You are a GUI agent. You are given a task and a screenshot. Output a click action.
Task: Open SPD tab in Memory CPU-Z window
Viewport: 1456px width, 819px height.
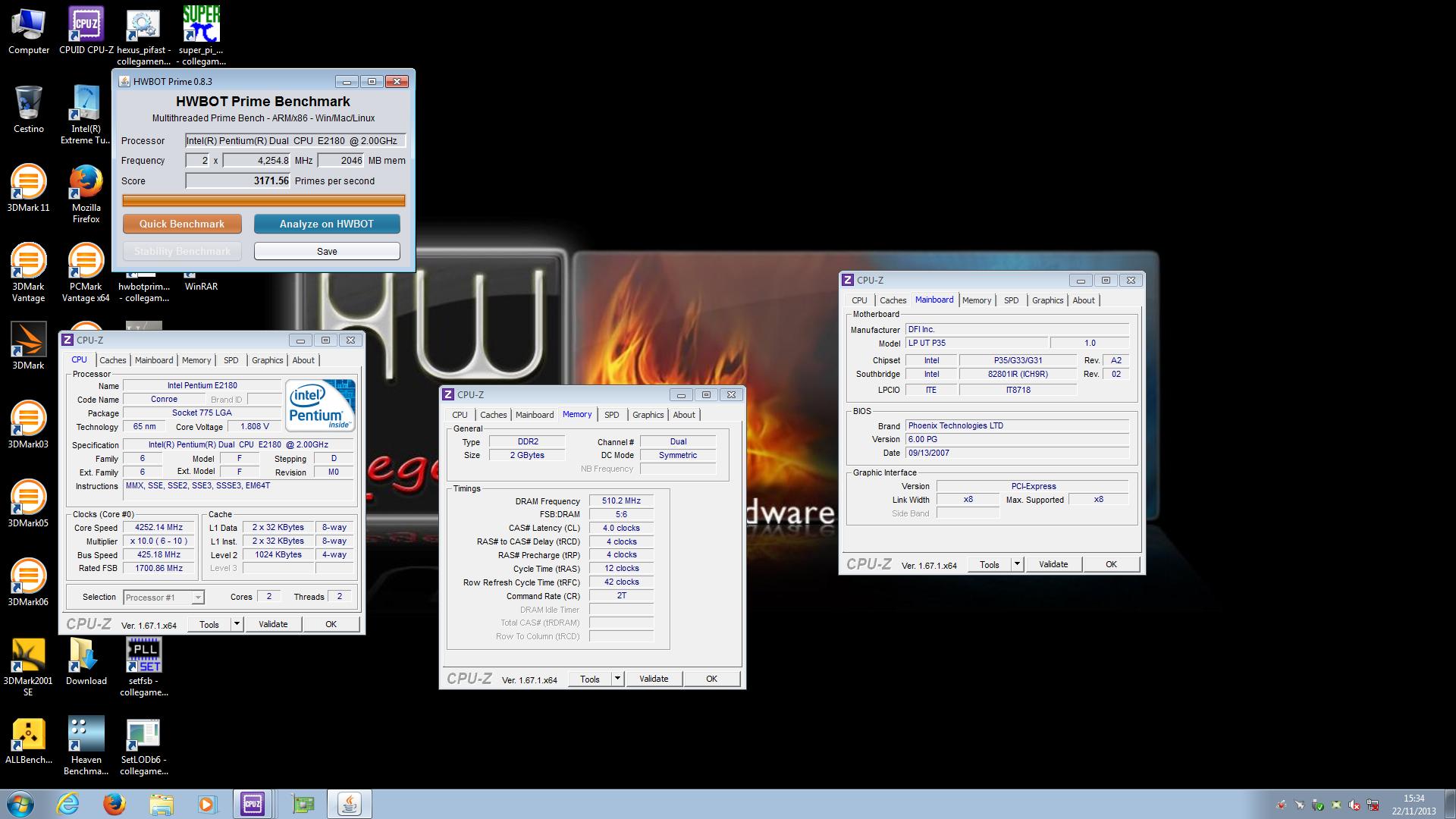coord(612,415)
